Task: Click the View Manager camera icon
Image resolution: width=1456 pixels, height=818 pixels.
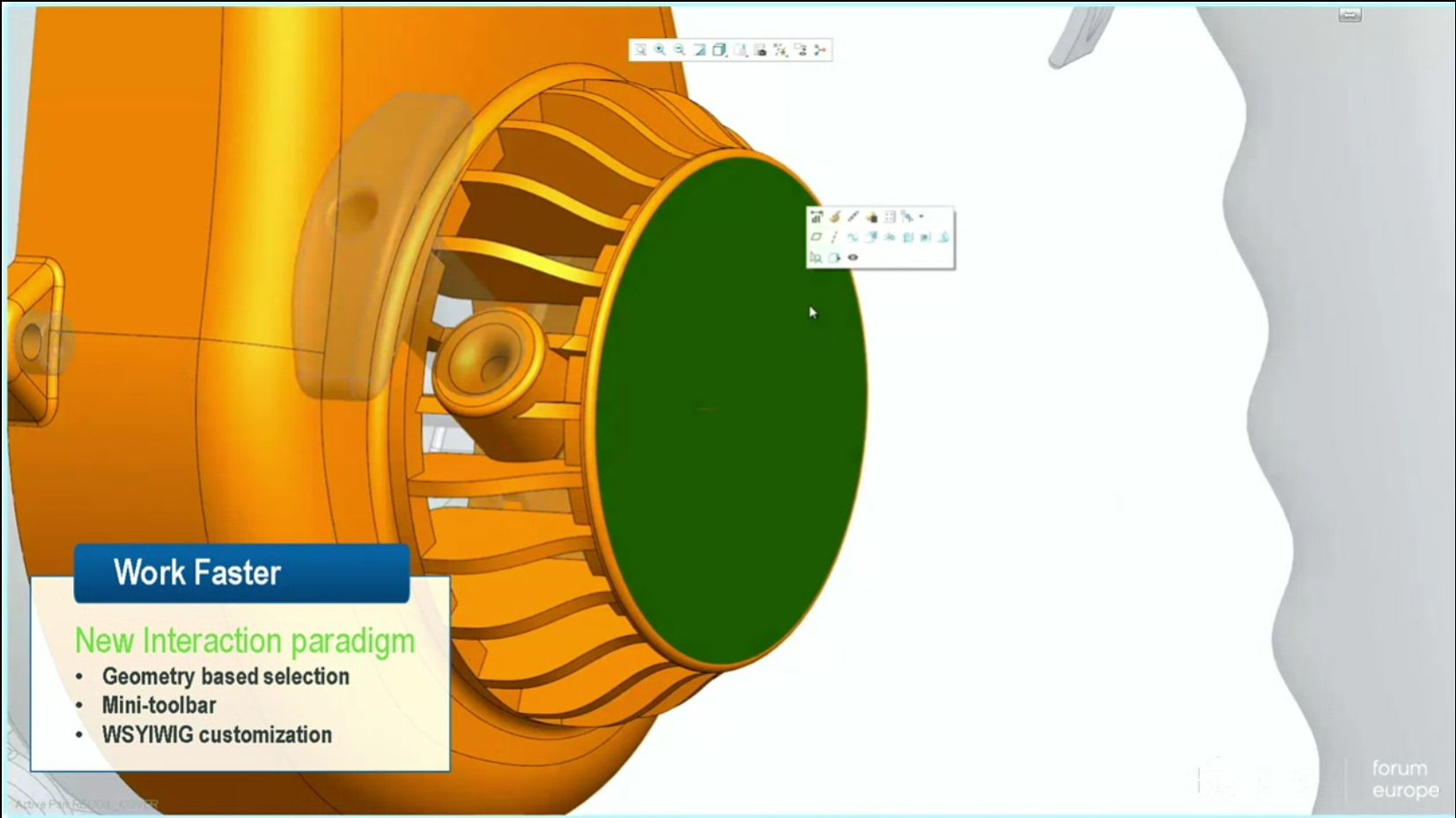Action: [760, 50]
